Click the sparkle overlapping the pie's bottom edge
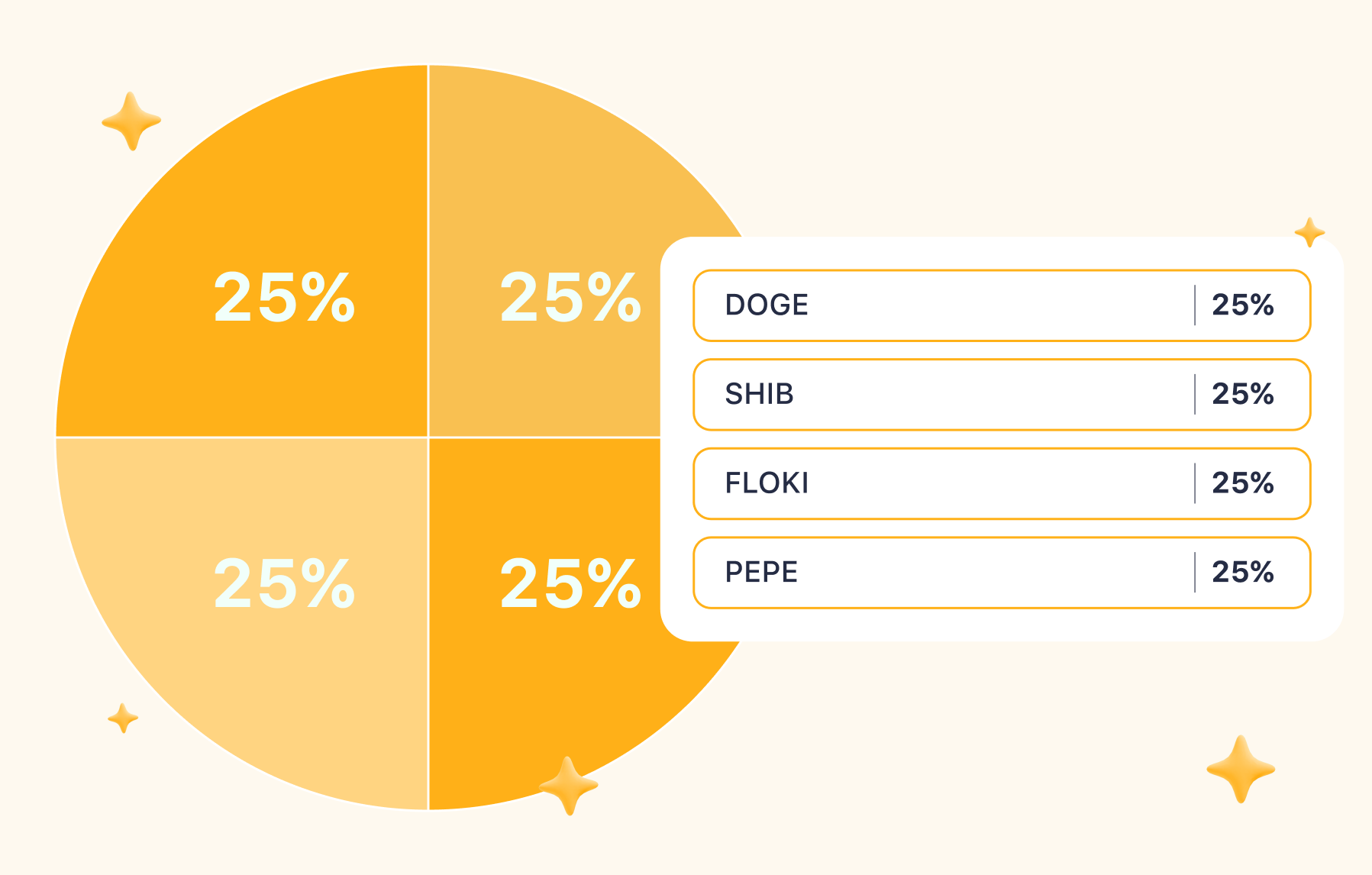1372x875 pixels. (x=568, y=786)
